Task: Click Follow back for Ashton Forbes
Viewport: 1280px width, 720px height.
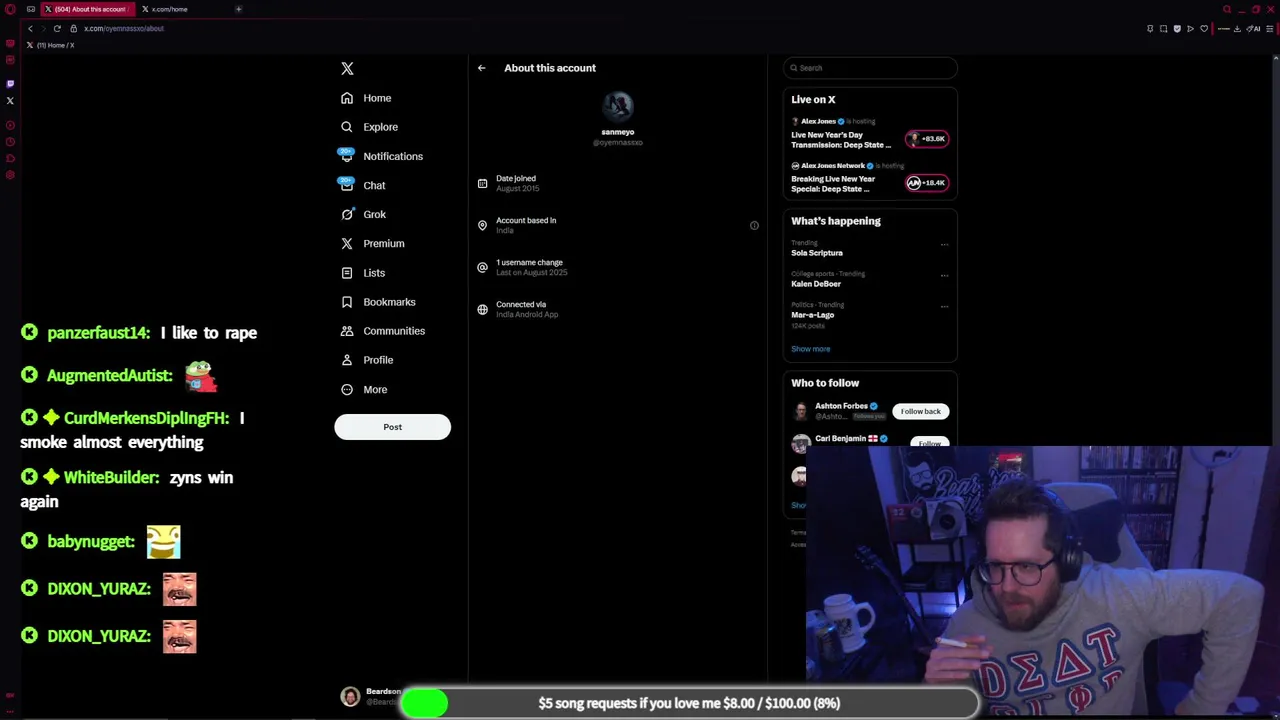Action: coord(920,411)
